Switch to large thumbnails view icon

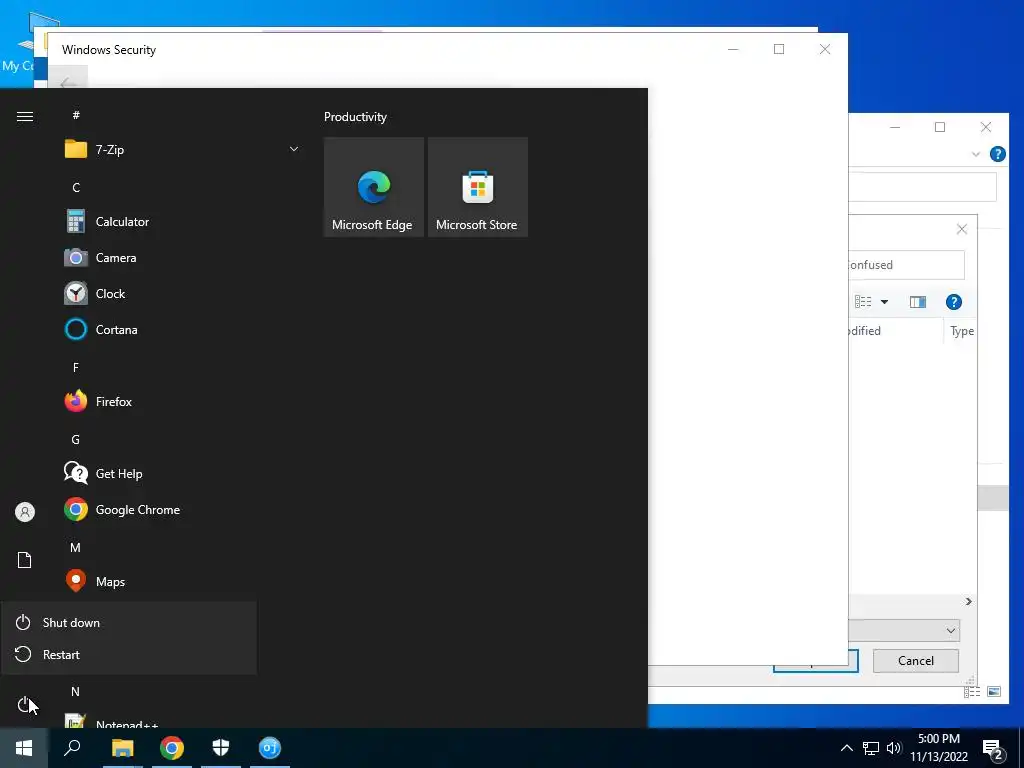[994, 692]
